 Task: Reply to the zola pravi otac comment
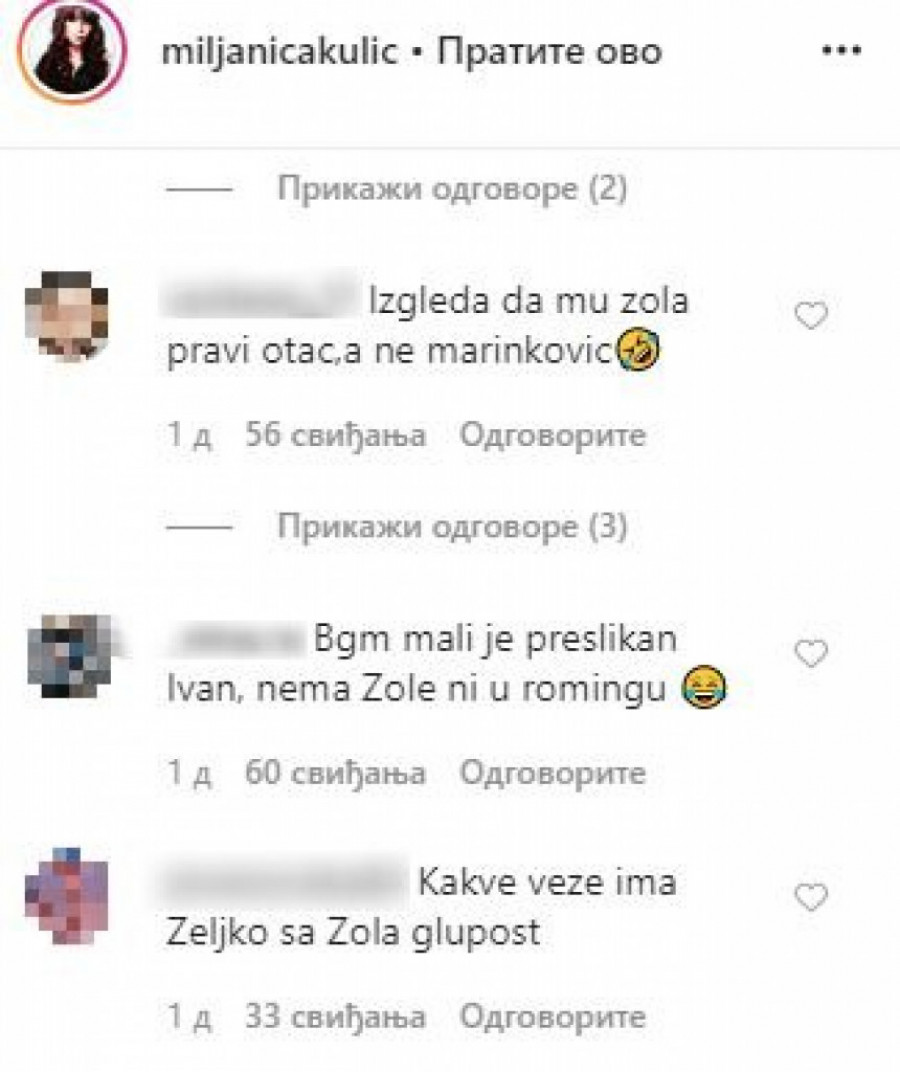click(552, 435)
